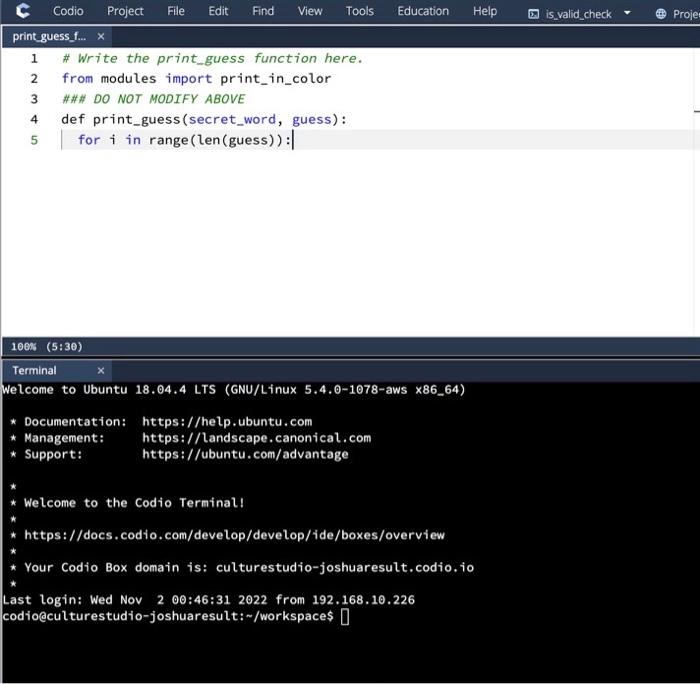
Task: Open the Education menu
Action: tap(423, 11)
